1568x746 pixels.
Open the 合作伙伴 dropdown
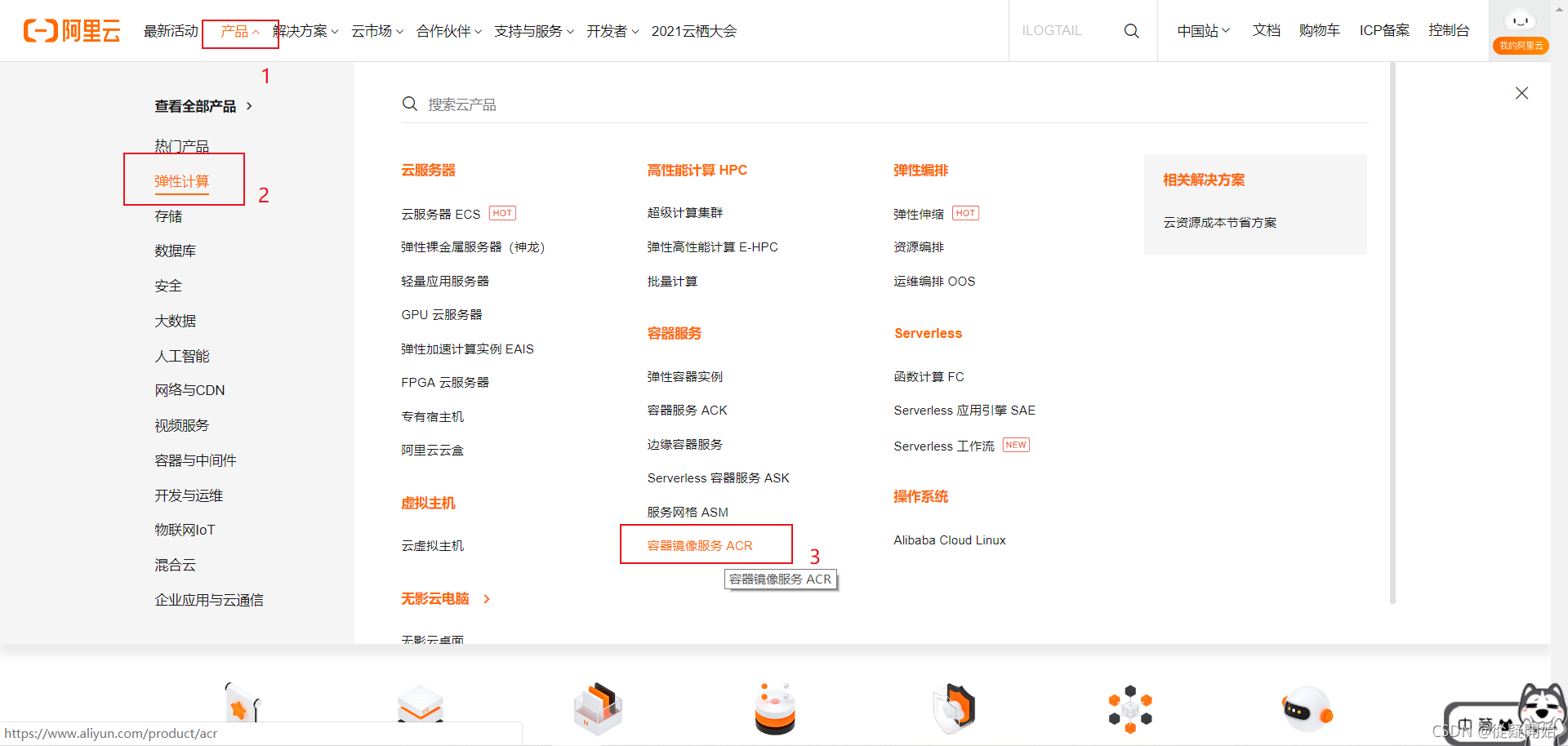click(x=449, y=31)
